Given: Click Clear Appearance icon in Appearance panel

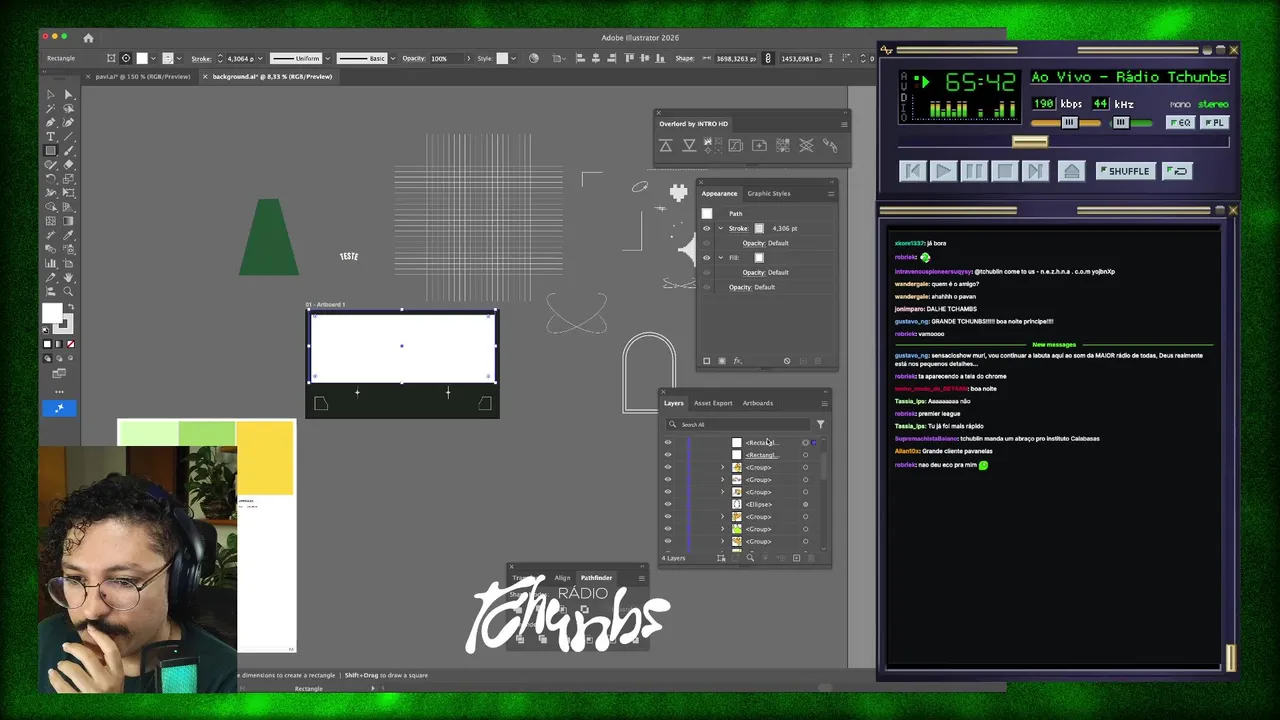Looking at the screenshot, I should [787, 361].
